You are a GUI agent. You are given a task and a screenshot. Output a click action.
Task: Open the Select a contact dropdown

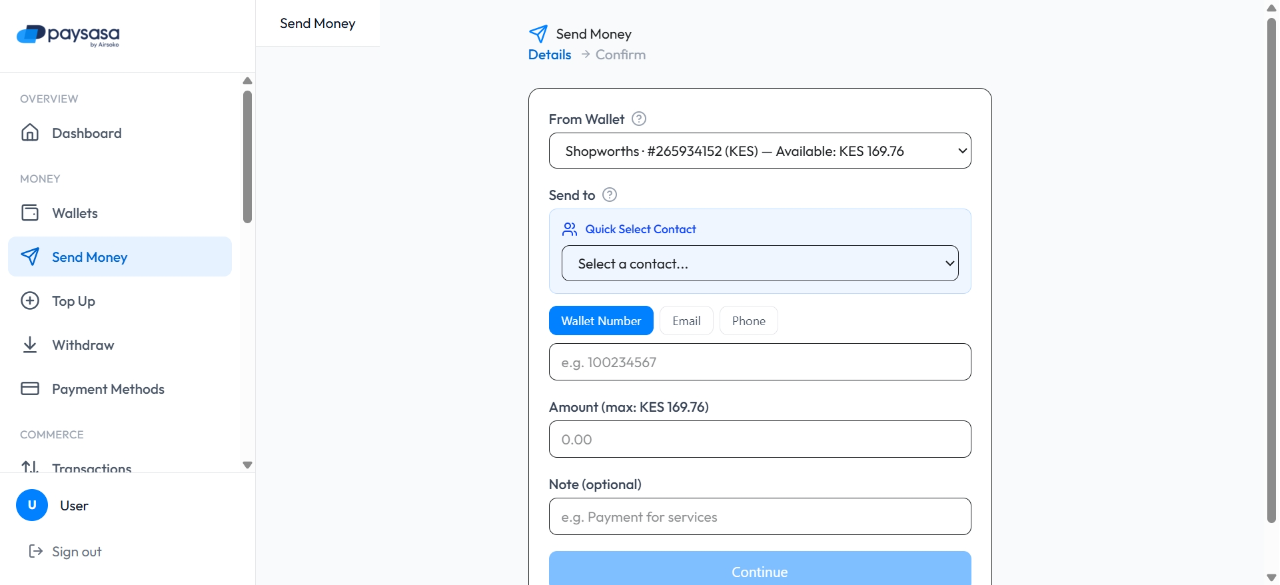click(x=760, y=263)
